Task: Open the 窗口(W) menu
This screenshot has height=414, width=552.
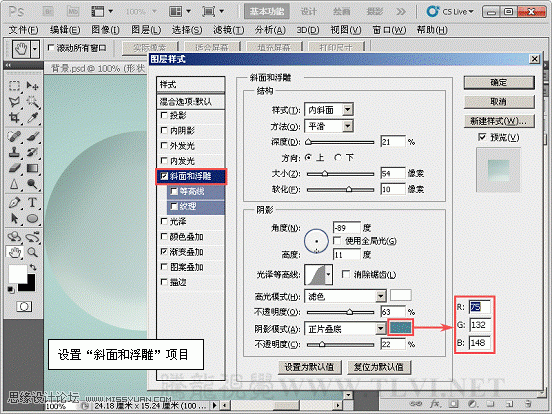Action: [x=389, y=30]
